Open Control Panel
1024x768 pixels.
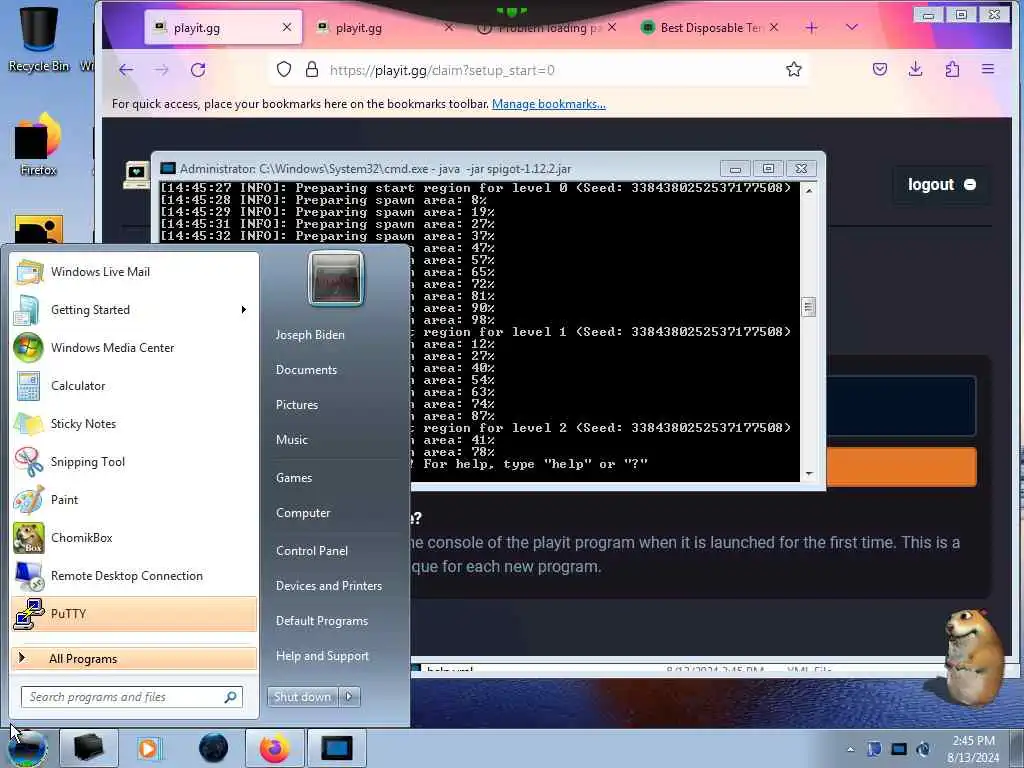pos(312,551)
